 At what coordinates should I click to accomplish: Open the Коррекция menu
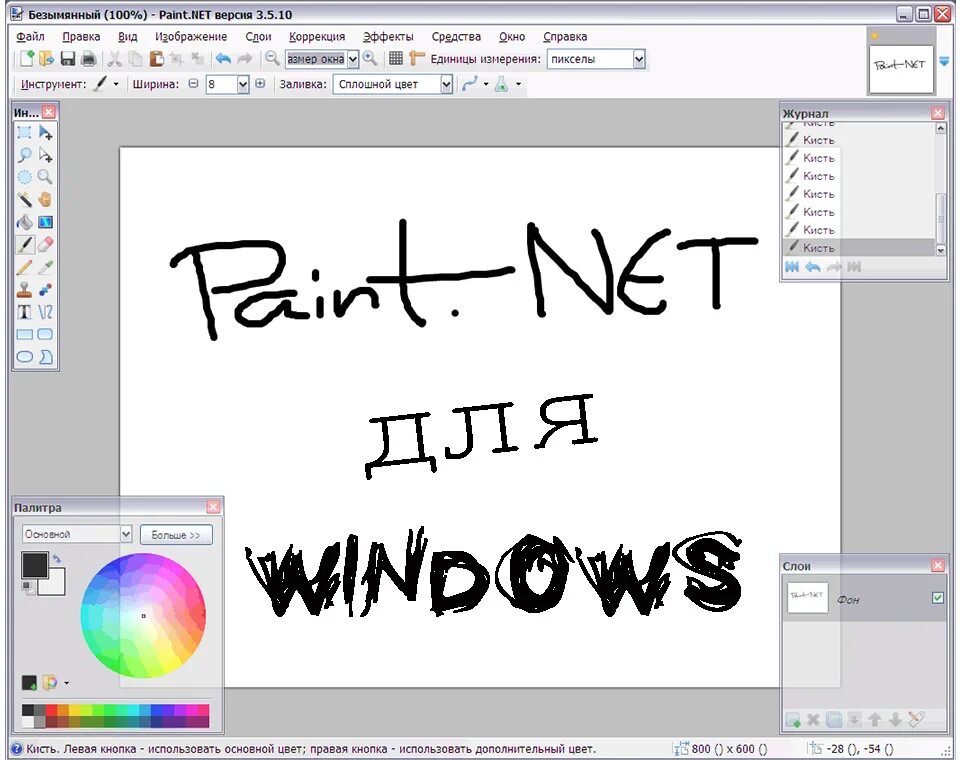pos(317,37)
